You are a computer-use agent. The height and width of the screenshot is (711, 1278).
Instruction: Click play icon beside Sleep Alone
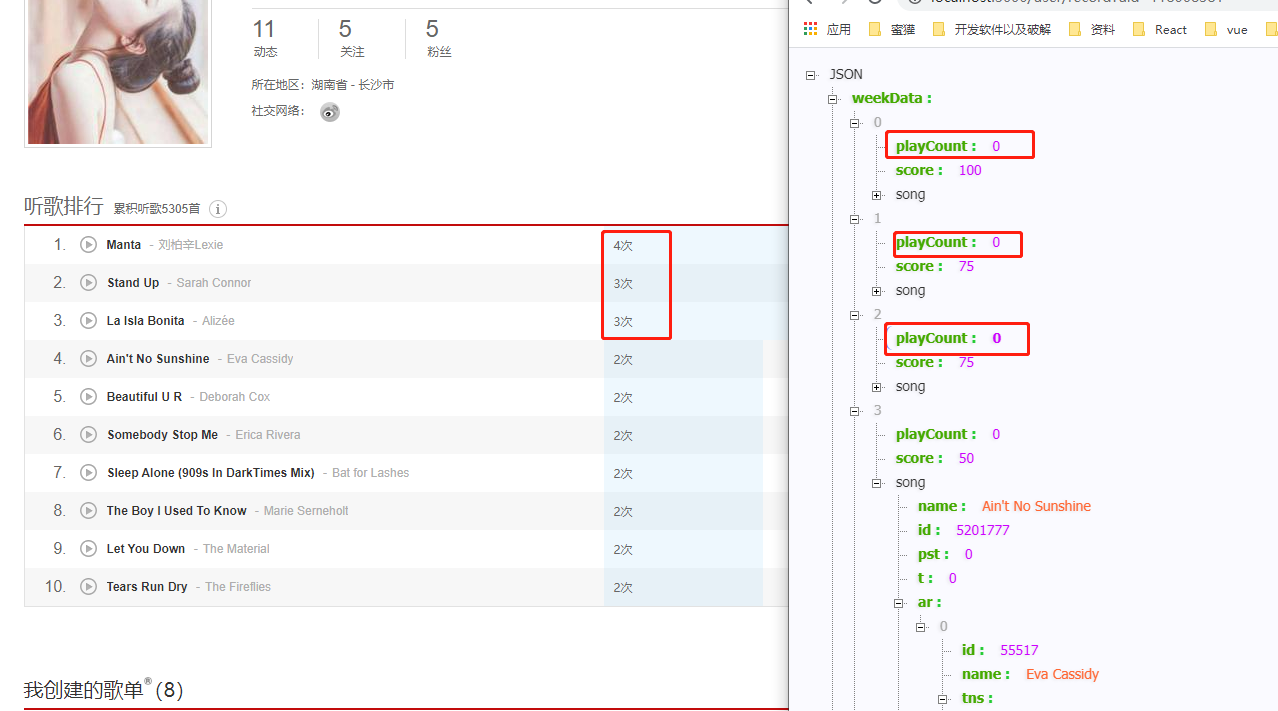click(x=89, y=473)
